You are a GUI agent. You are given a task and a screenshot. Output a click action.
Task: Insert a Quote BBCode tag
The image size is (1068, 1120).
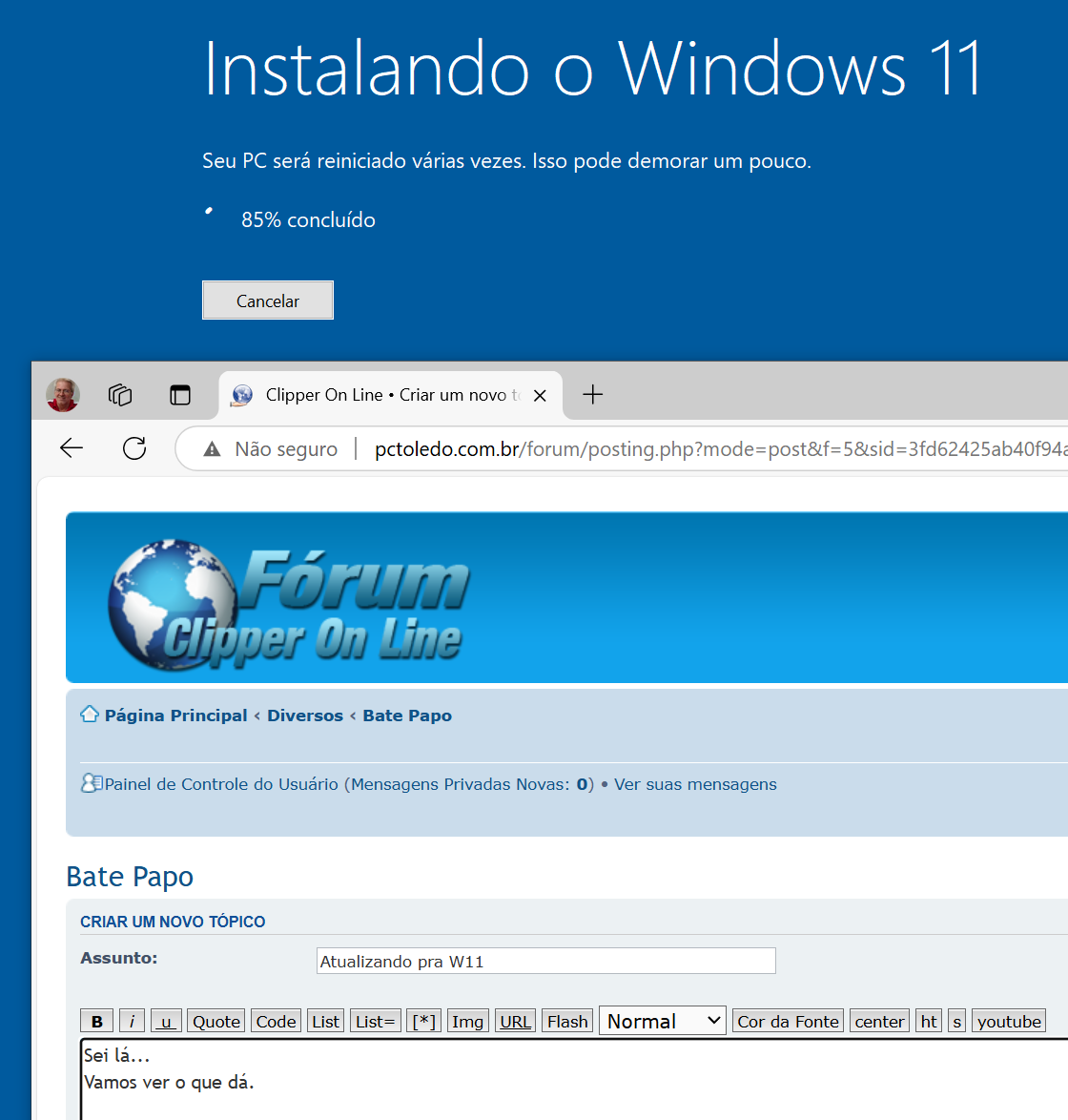pos(216,1022)
